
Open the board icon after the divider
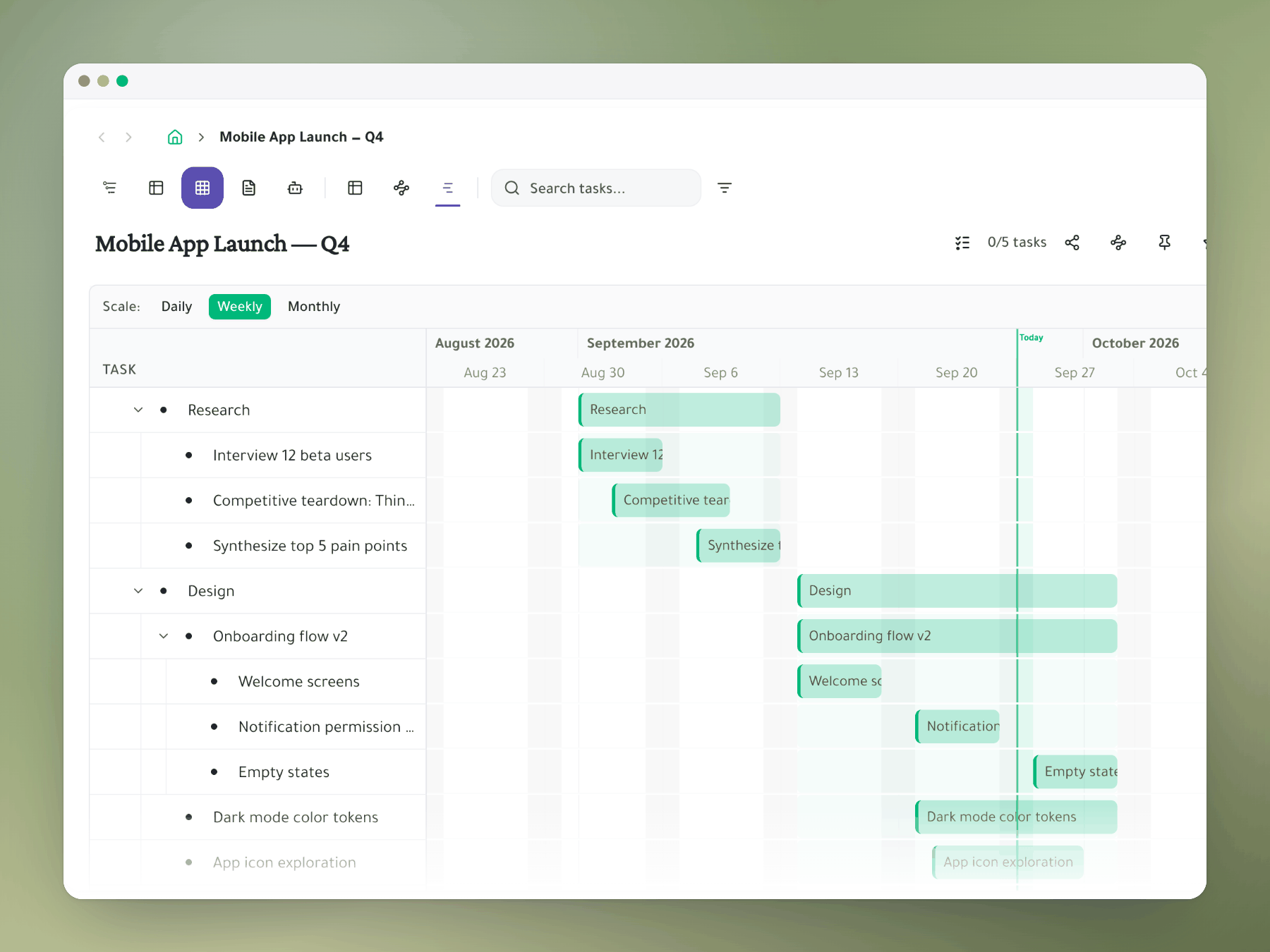click(355, 188)
